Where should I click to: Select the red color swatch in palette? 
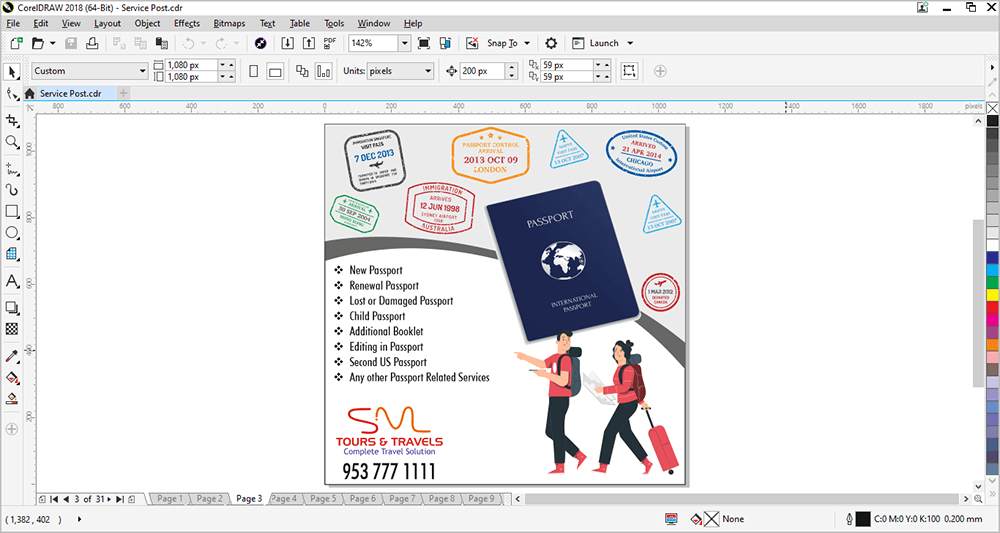(992, 308)
